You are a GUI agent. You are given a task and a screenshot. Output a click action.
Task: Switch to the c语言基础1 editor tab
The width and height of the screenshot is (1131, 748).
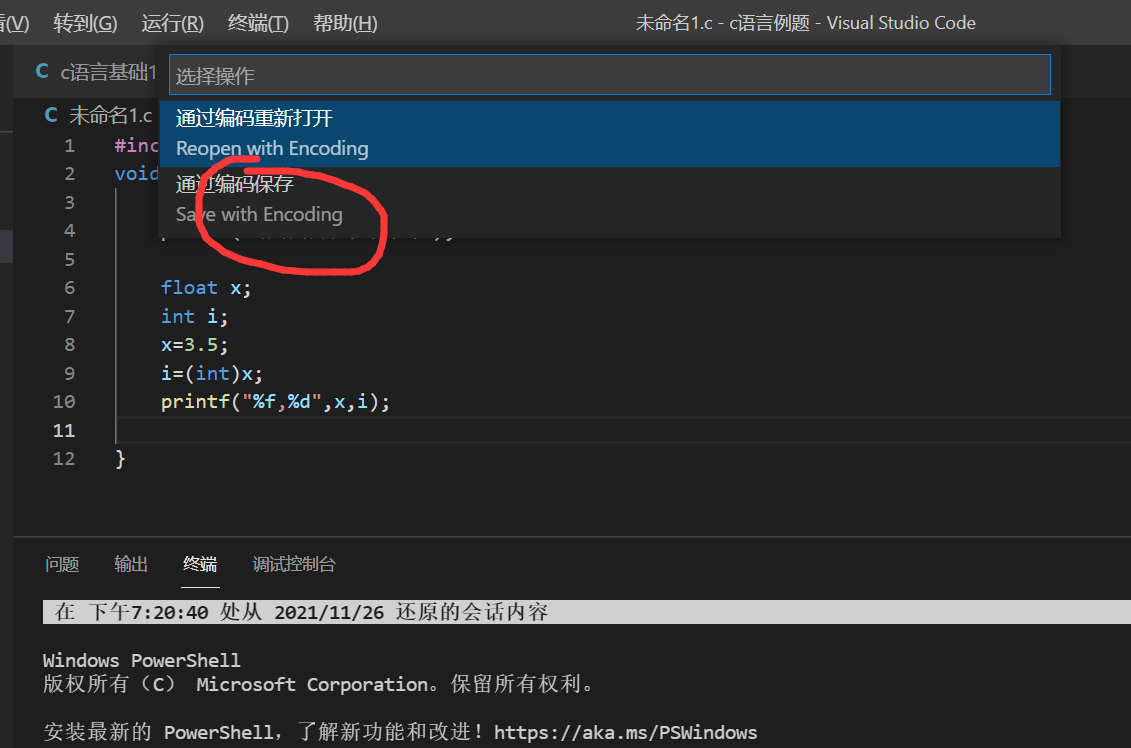coord(96,71)
